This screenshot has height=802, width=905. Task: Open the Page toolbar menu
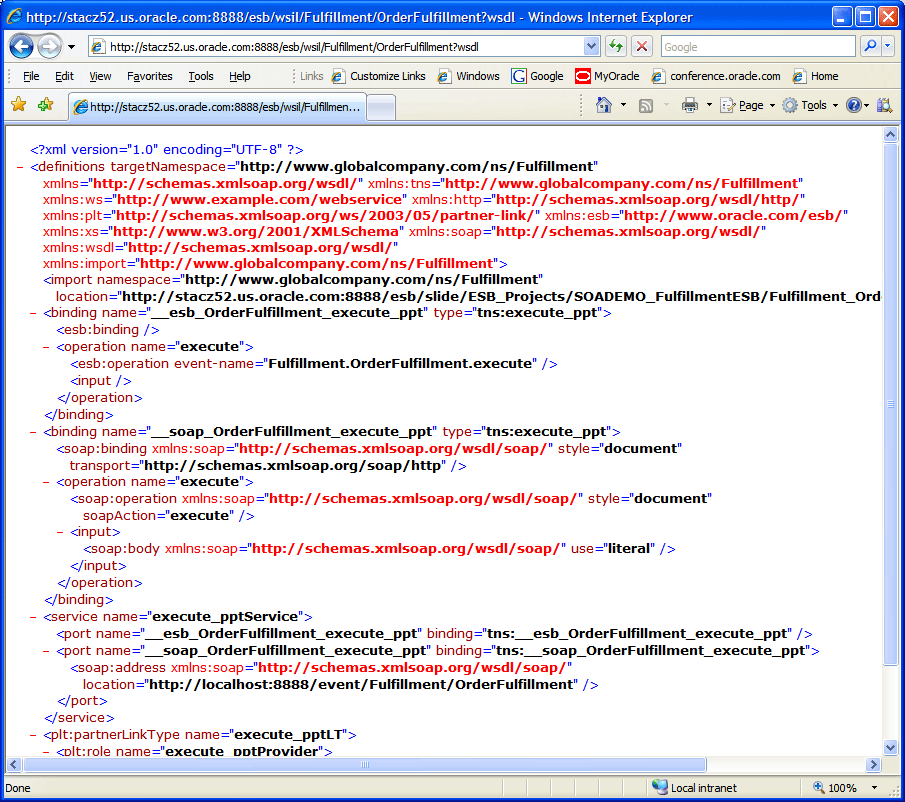[747, 105]
